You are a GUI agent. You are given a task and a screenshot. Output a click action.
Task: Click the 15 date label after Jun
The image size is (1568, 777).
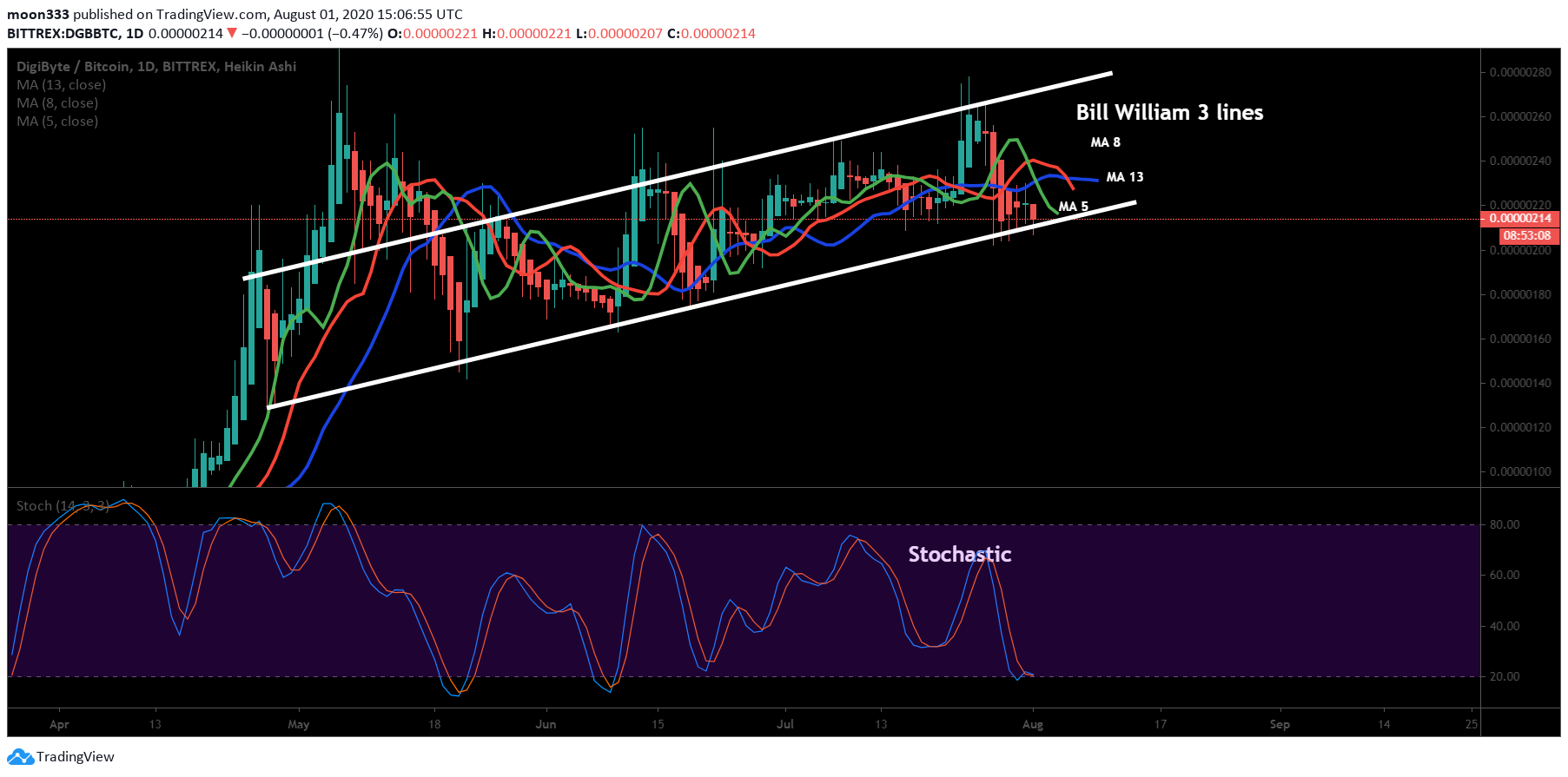point(658,724)
